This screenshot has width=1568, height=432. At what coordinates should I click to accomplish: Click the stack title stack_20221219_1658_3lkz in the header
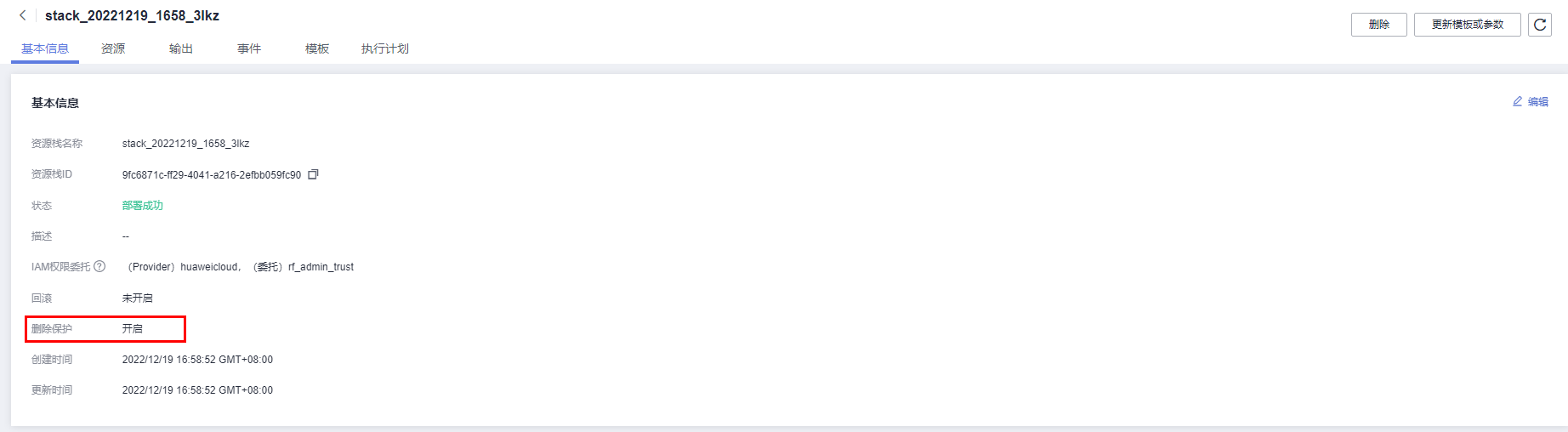[x=132, y=15]
